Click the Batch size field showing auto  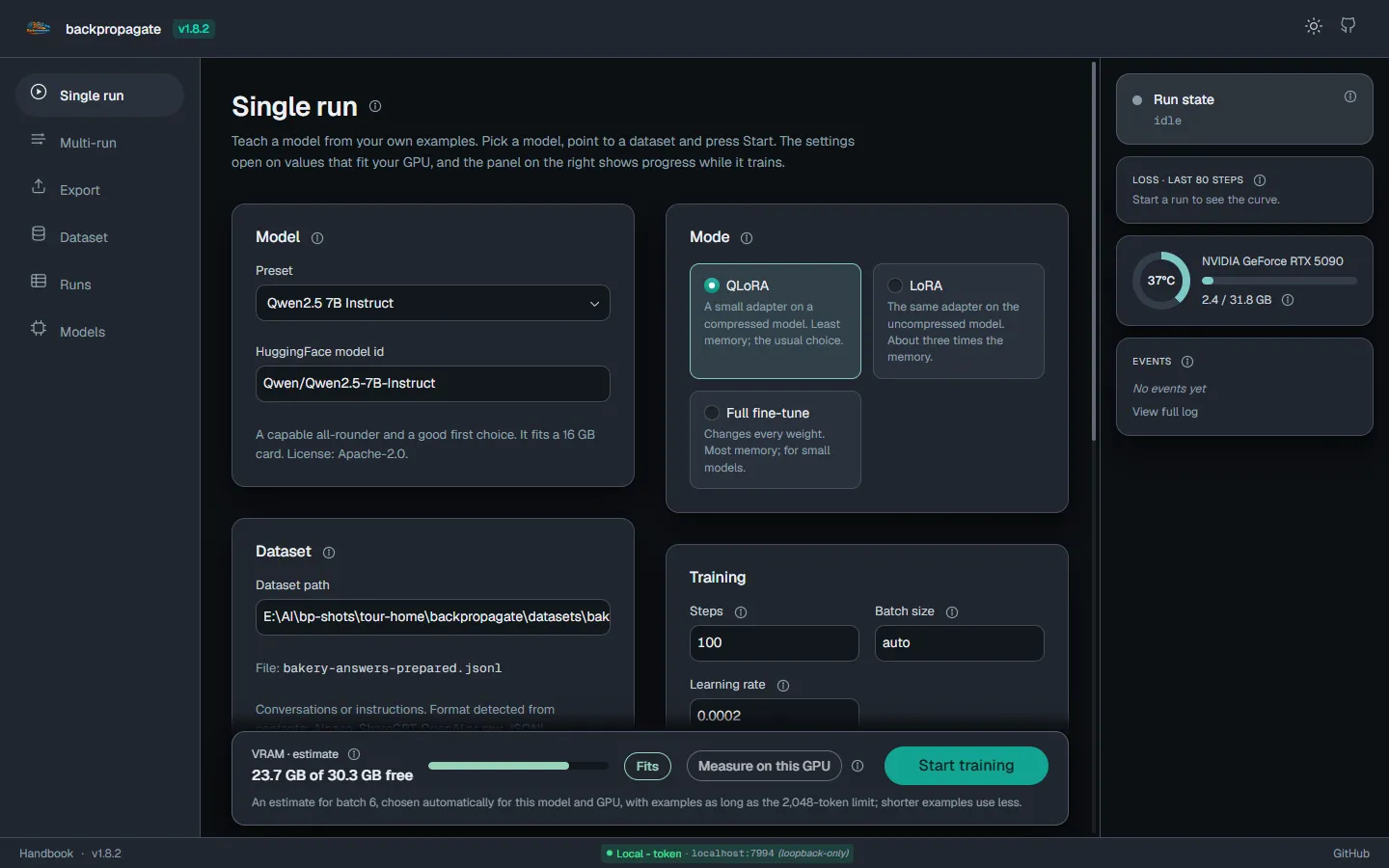click(x=960, y=643)
